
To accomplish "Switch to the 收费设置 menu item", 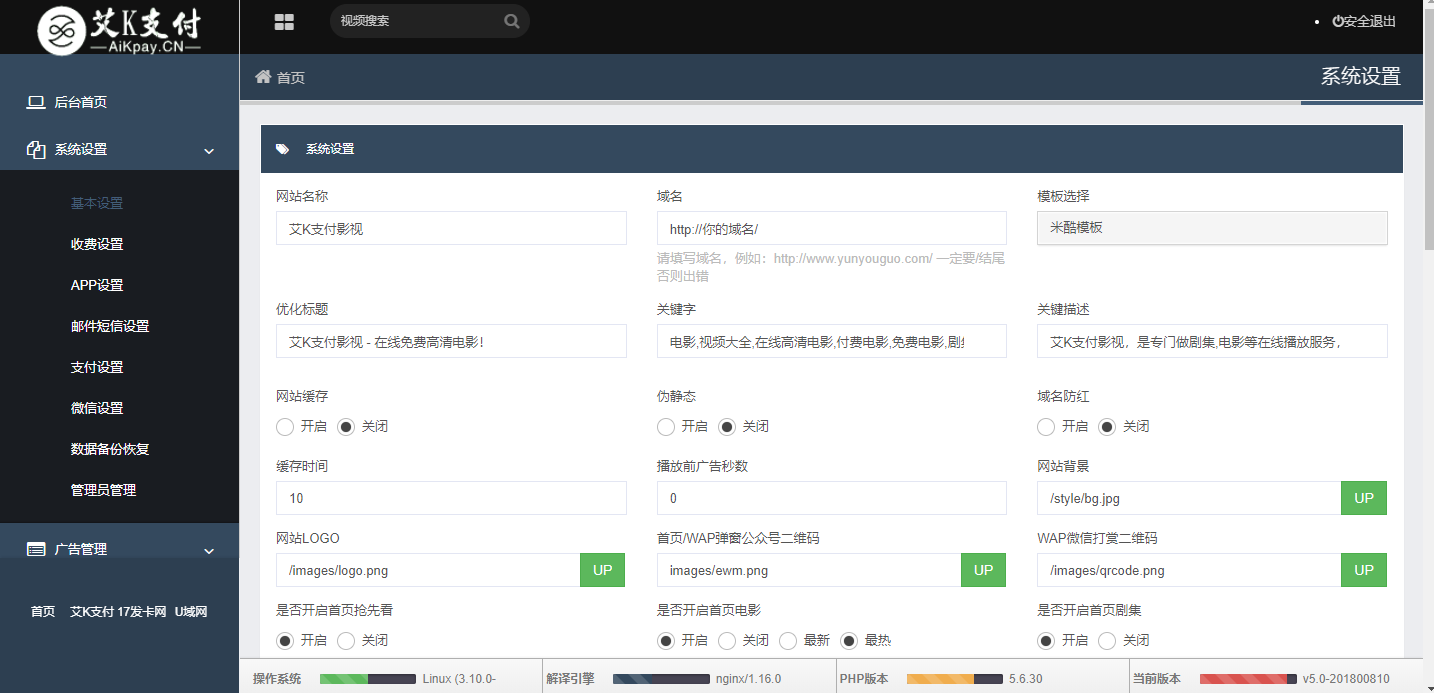I will tap(95, 243).
